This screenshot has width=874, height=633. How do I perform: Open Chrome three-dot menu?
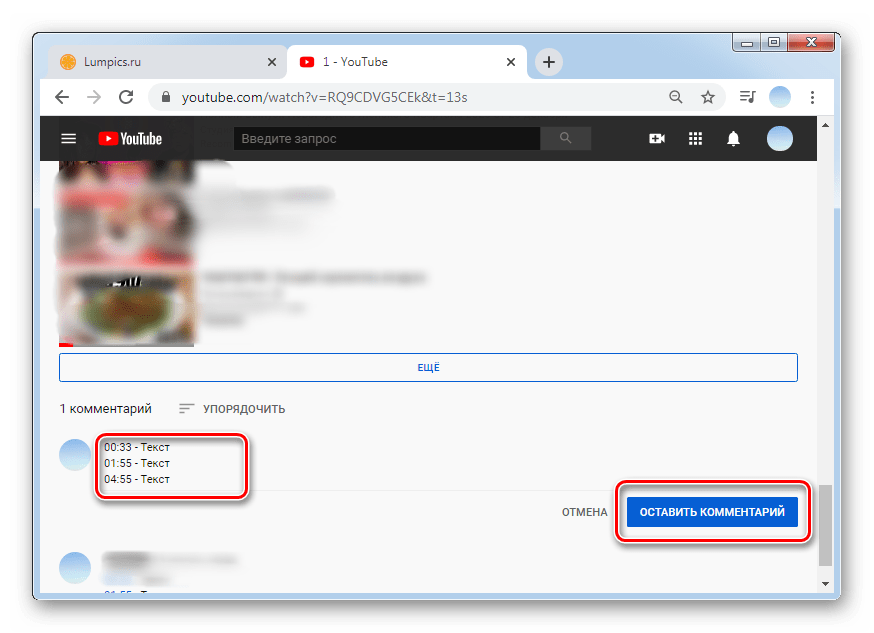click(812, 97)
